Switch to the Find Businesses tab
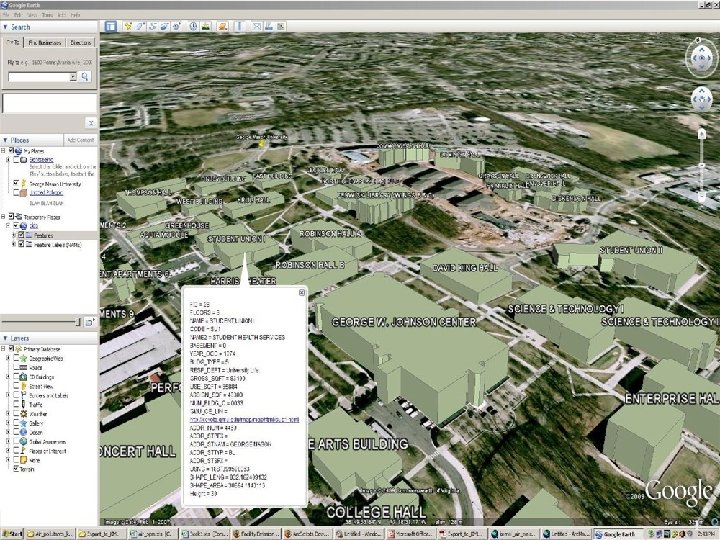Viewport: 720px width, 540px height. (45, 42)
